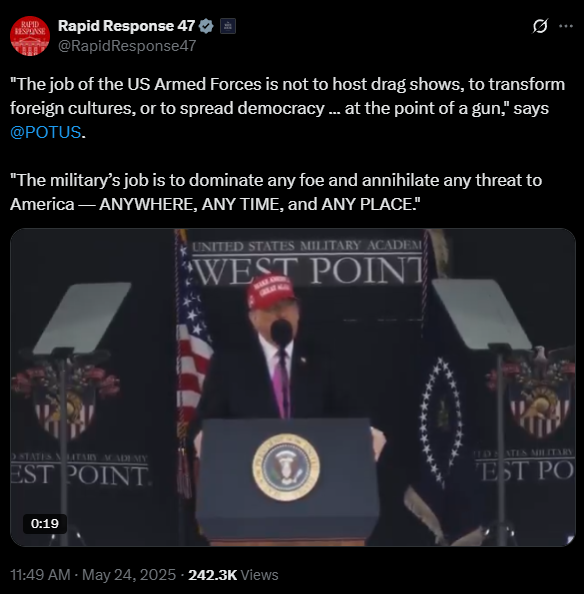Follow the @POTUS mention link
This screenshot has height=594, width=584.
click(x=45, y=132)
